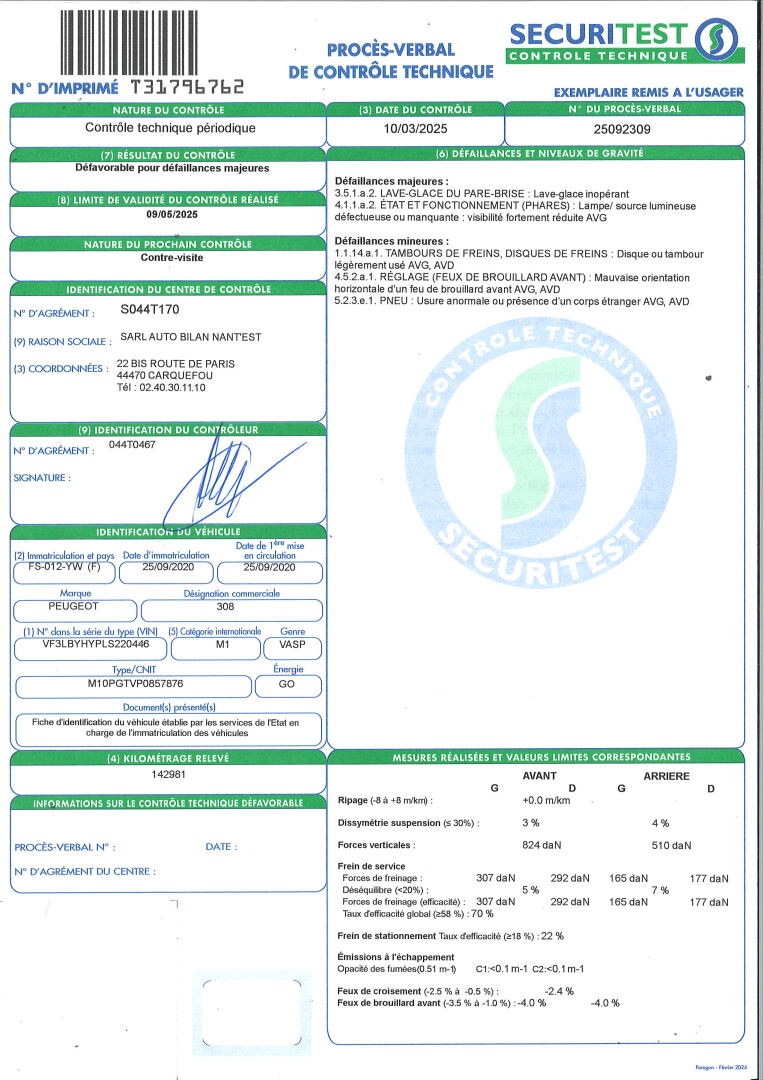
Task: Click the mileage value 142981
Action: (x=168, y=774)
